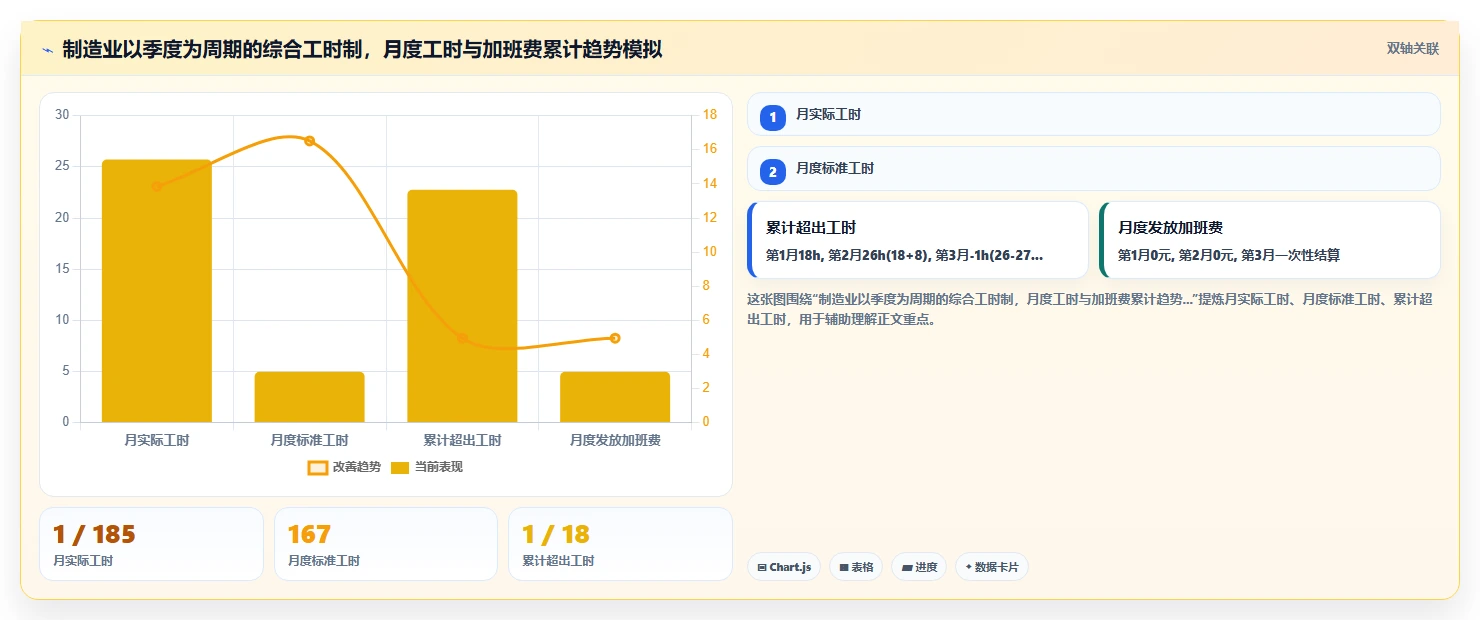Click the description paragraph starting 这张图围绕
1480x620 pixels.
point(1091,310)
